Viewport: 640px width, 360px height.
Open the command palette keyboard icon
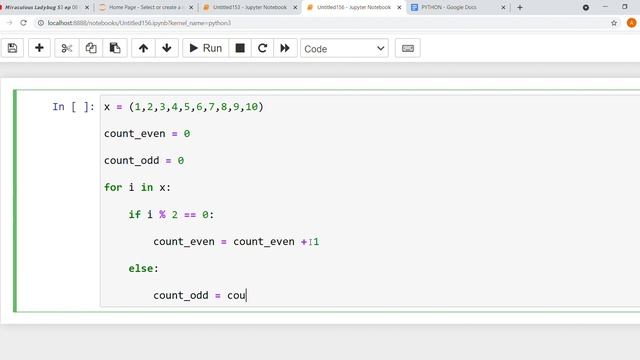(x=408, y=48)
